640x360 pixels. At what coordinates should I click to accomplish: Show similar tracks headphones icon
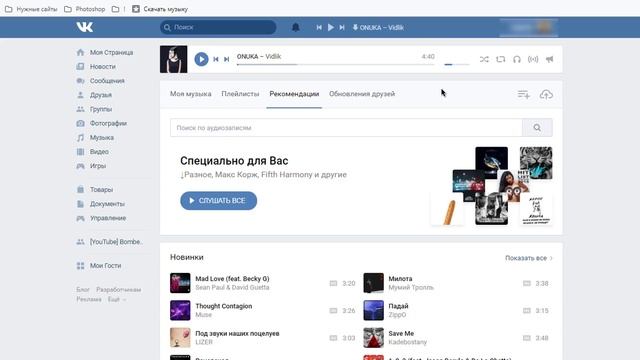point(517,59)
